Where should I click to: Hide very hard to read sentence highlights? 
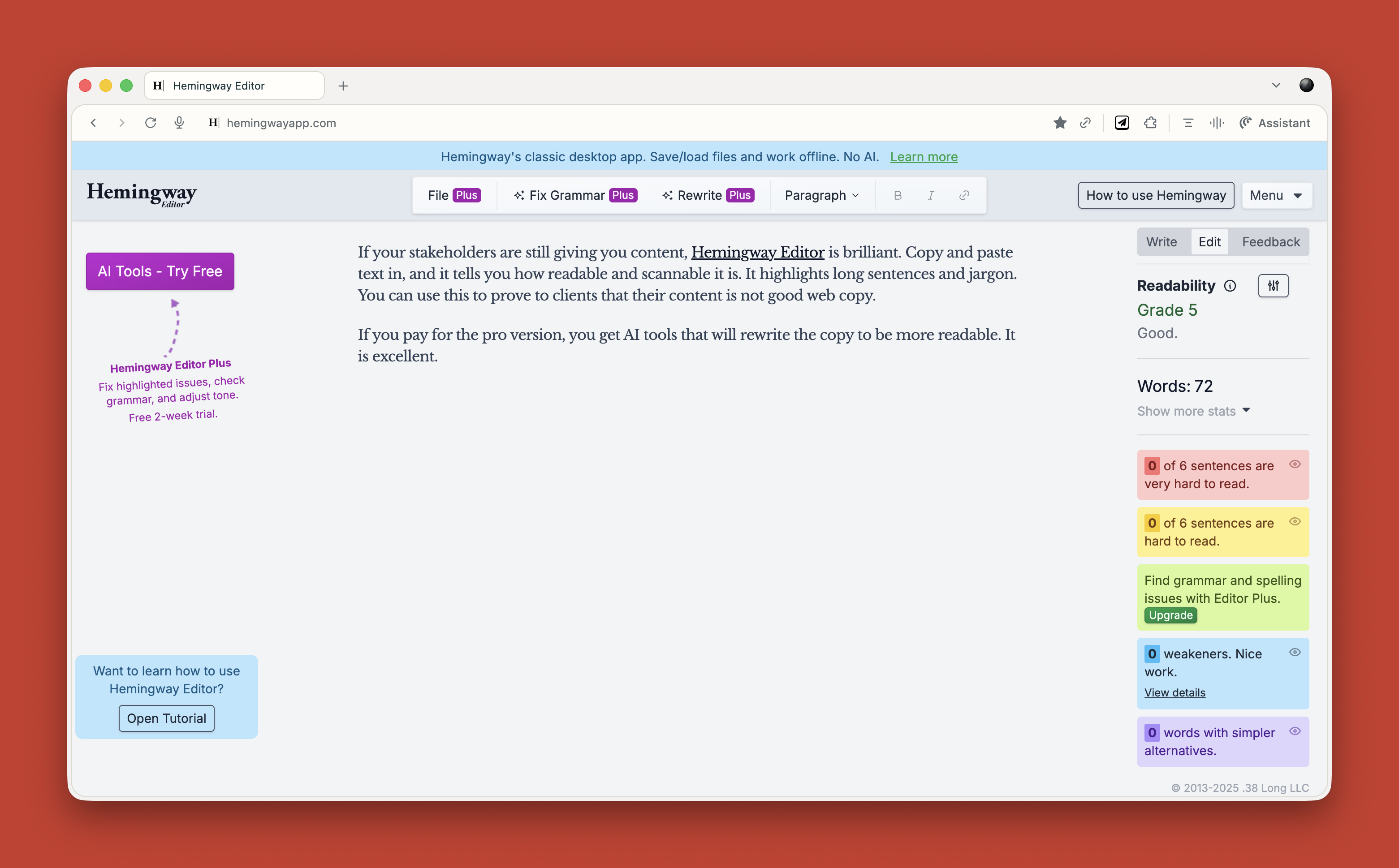[x=1295, y=464]
